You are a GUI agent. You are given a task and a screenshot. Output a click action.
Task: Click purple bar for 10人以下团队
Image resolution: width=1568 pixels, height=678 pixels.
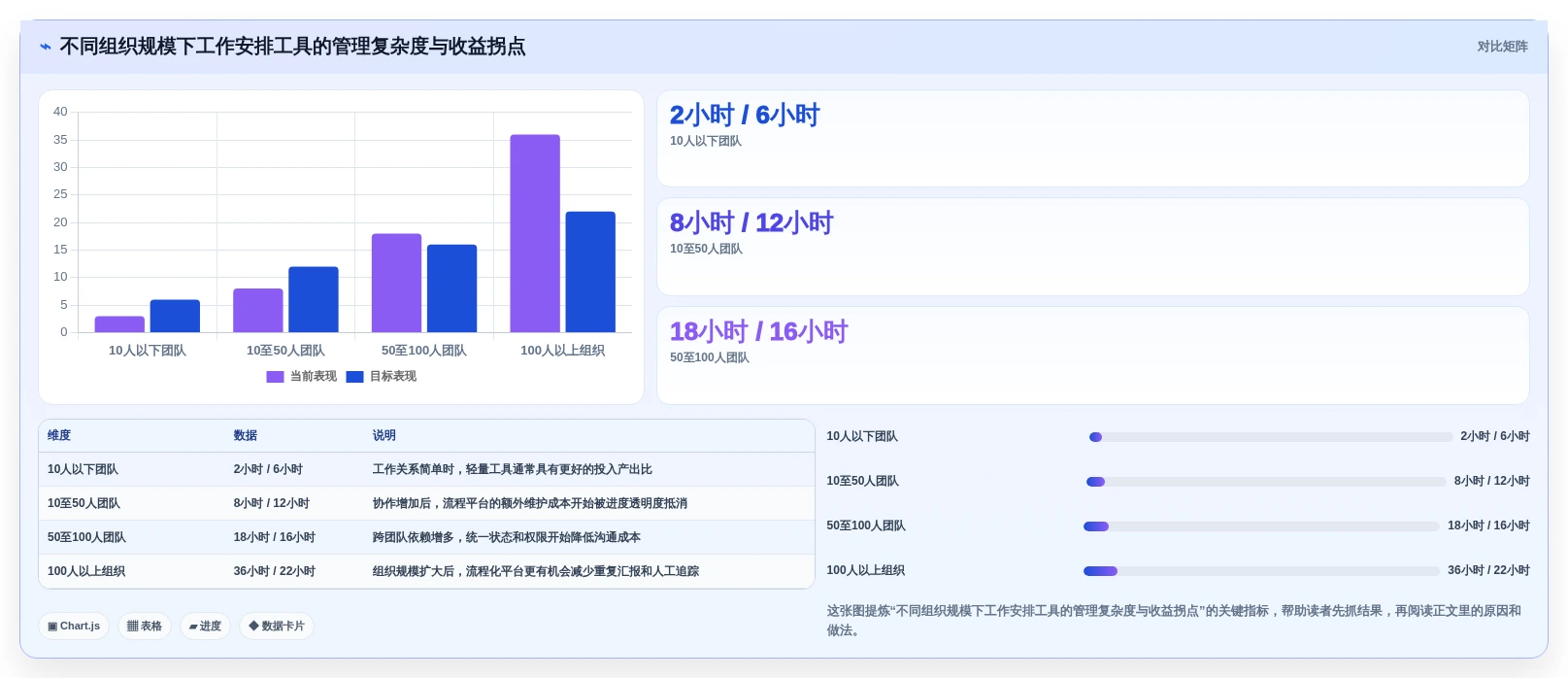[119, 324]
